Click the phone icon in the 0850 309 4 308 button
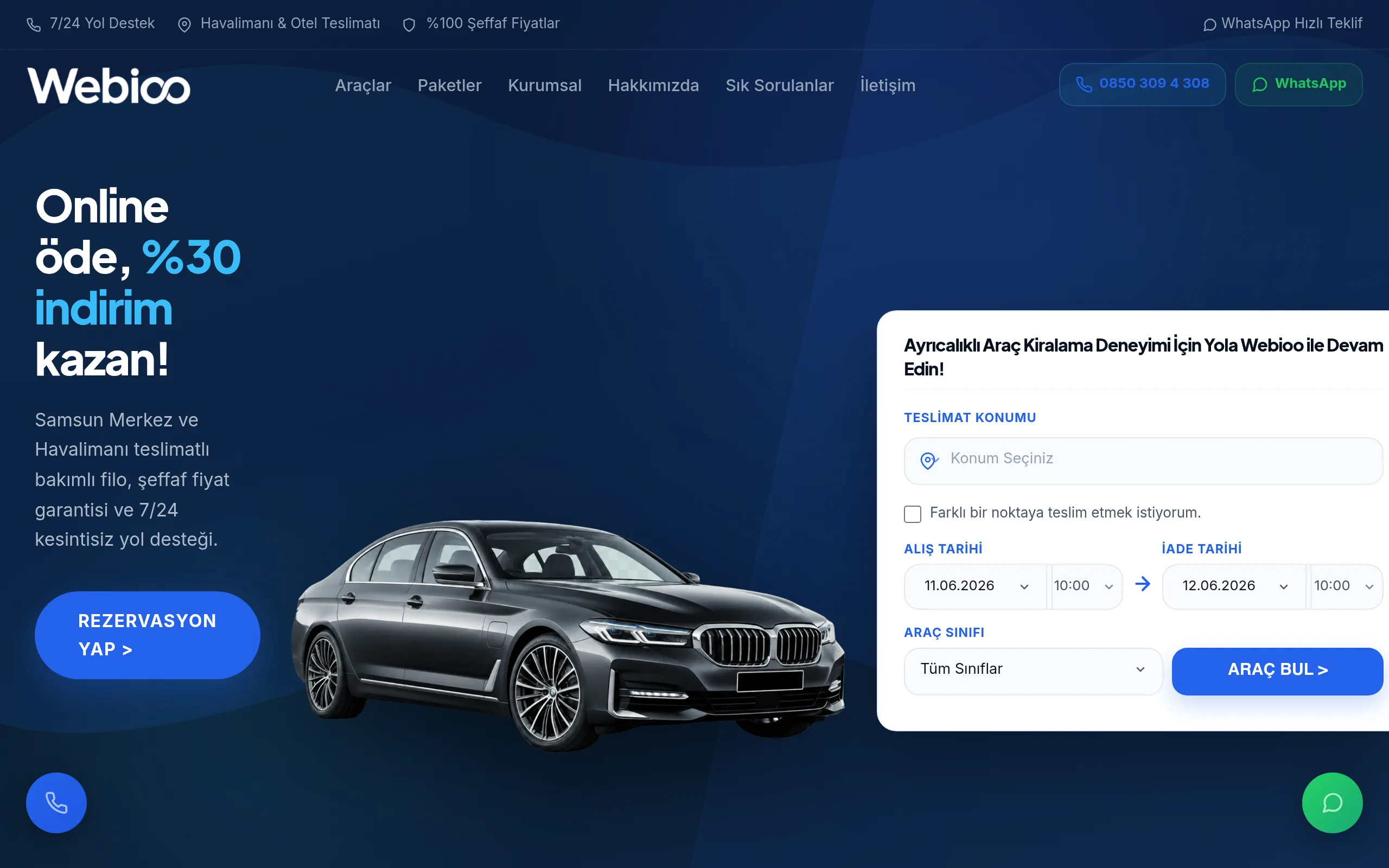The width and height of the screenshot is (1389, 868). pos(1084,85)
